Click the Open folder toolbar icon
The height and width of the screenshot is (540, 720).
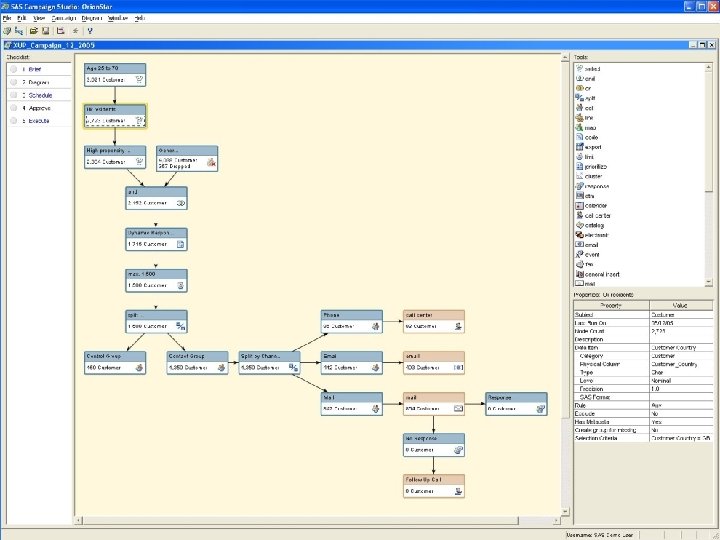tap(33, 31)
